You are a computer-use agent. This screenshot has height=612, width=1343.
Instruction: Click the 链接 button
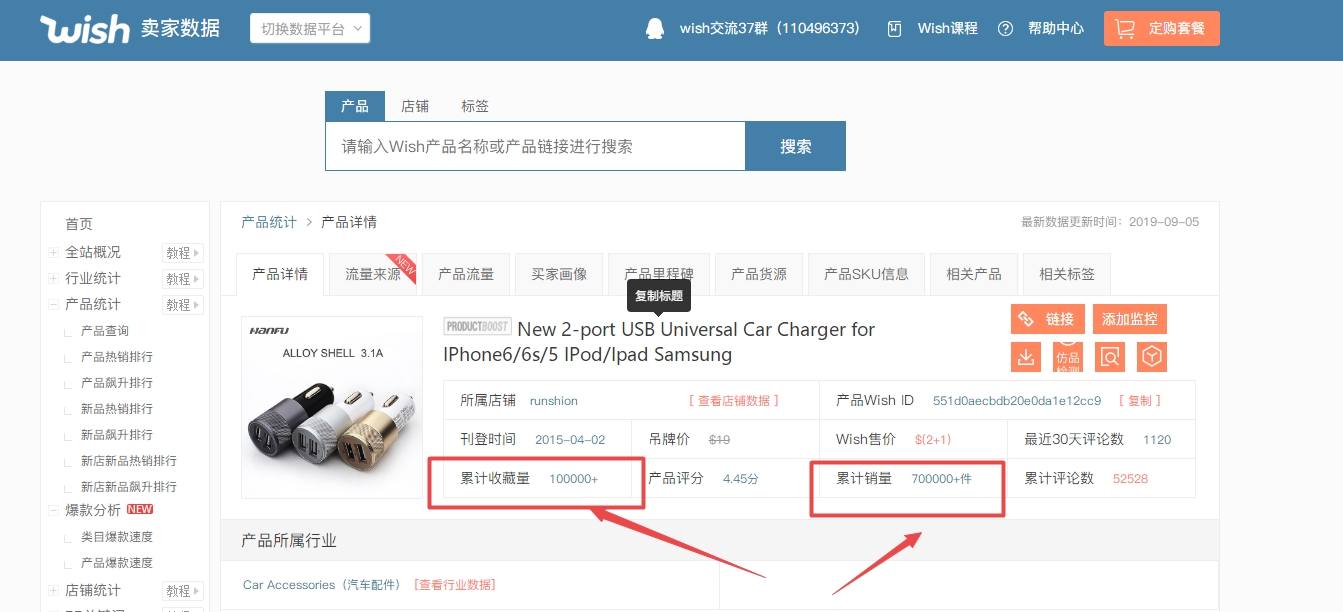point(1046,319)
